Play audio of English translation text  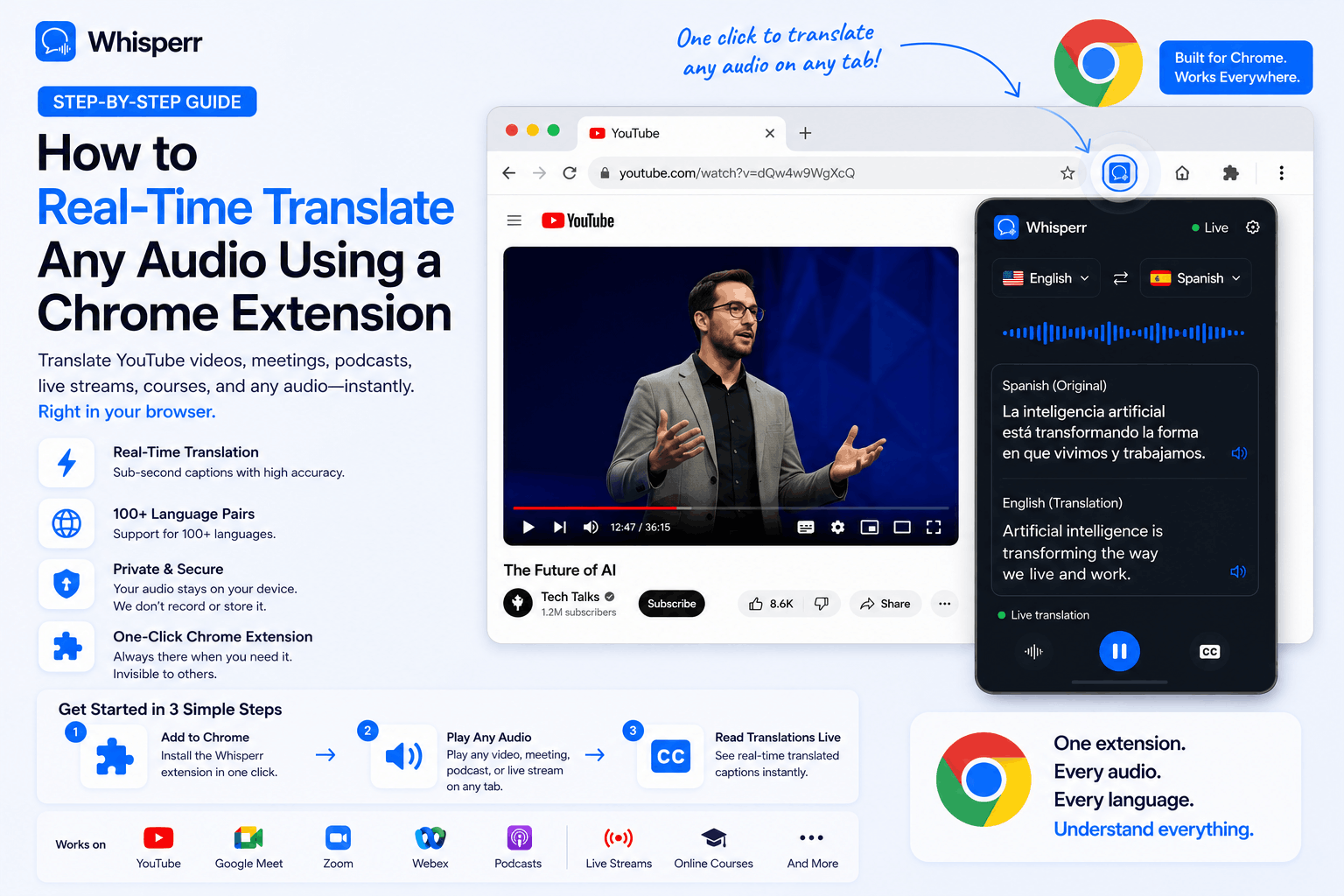tap(1238, 571)
